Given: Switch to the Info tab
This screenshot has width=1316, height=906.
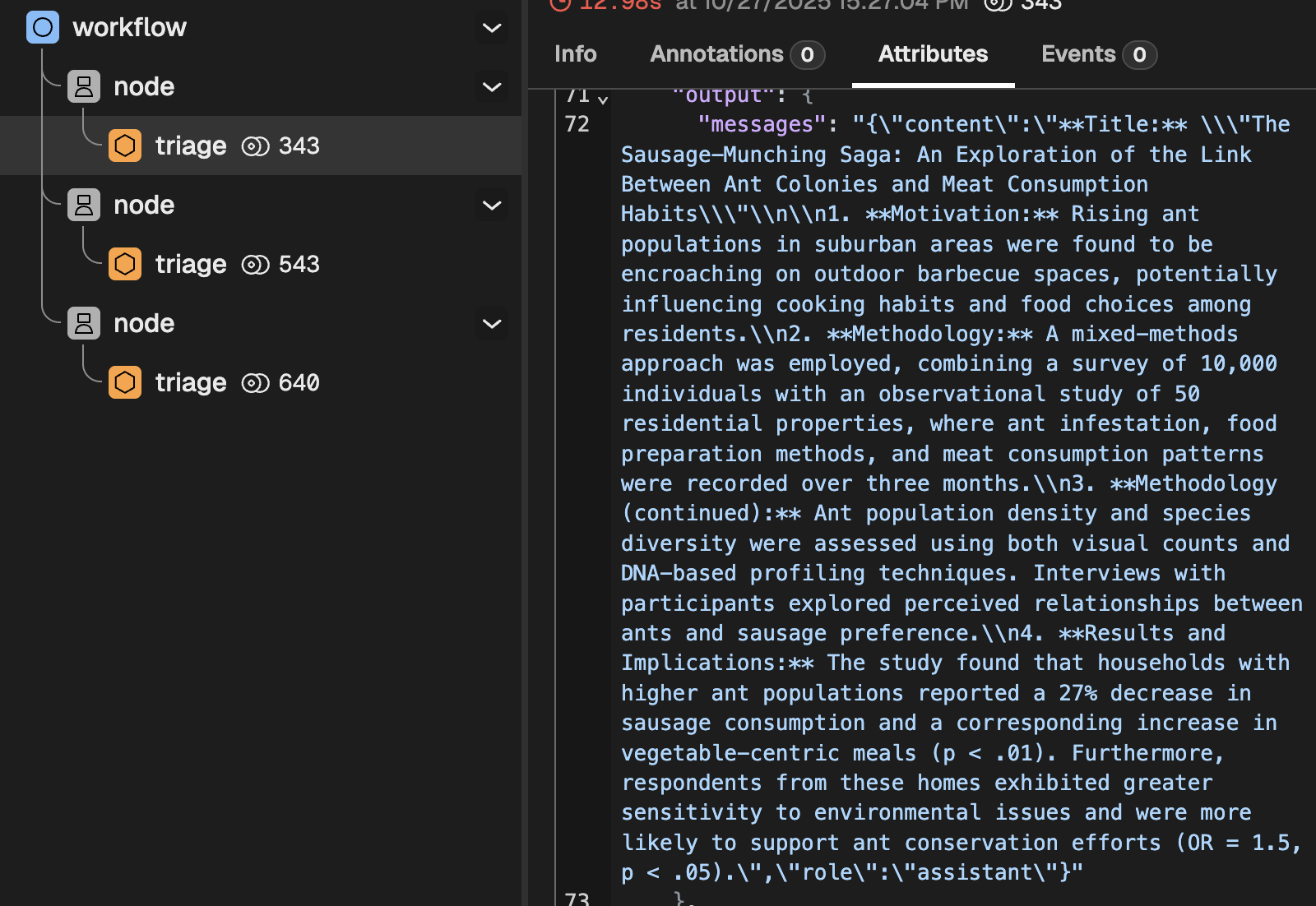Looking at the screenshot, I should click(575, 54).
